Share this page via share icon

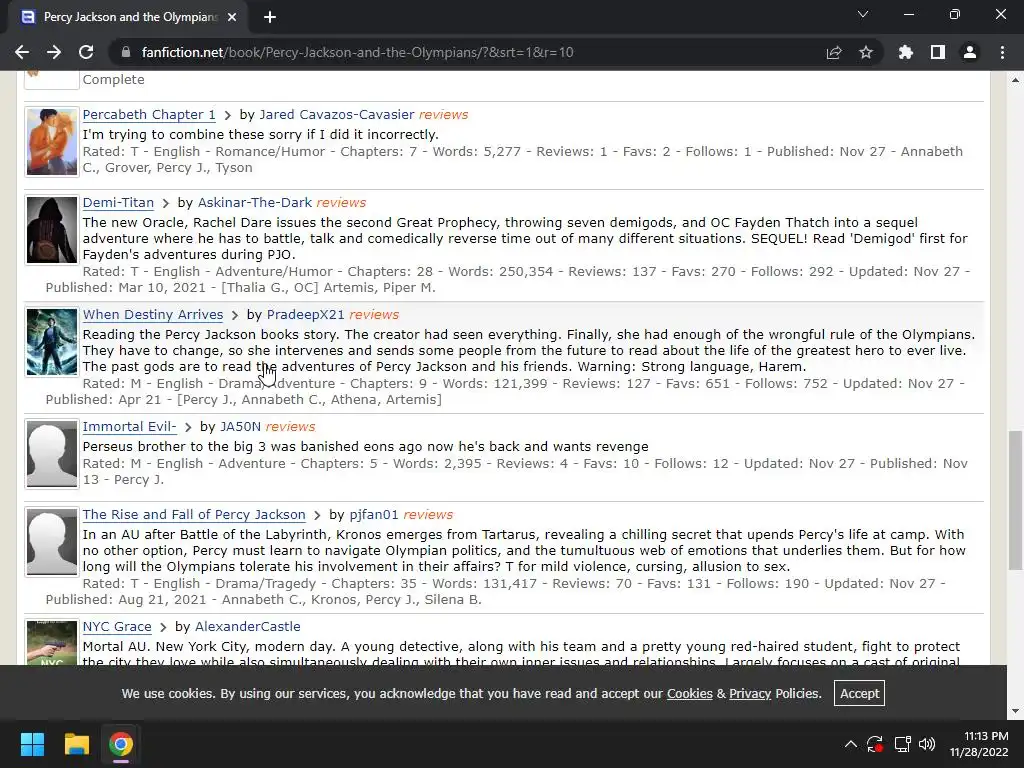pyautogui.click(x=834, y=52)
